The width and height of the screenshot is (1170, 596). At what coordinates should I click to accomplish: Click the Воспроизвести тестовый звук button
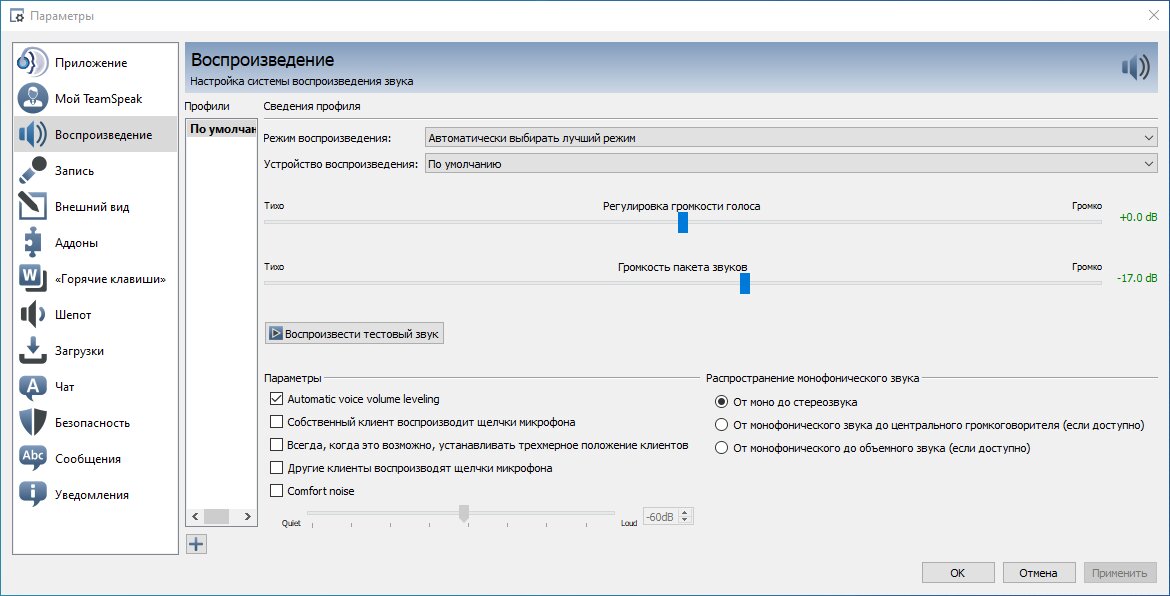(x=354, y=333)
